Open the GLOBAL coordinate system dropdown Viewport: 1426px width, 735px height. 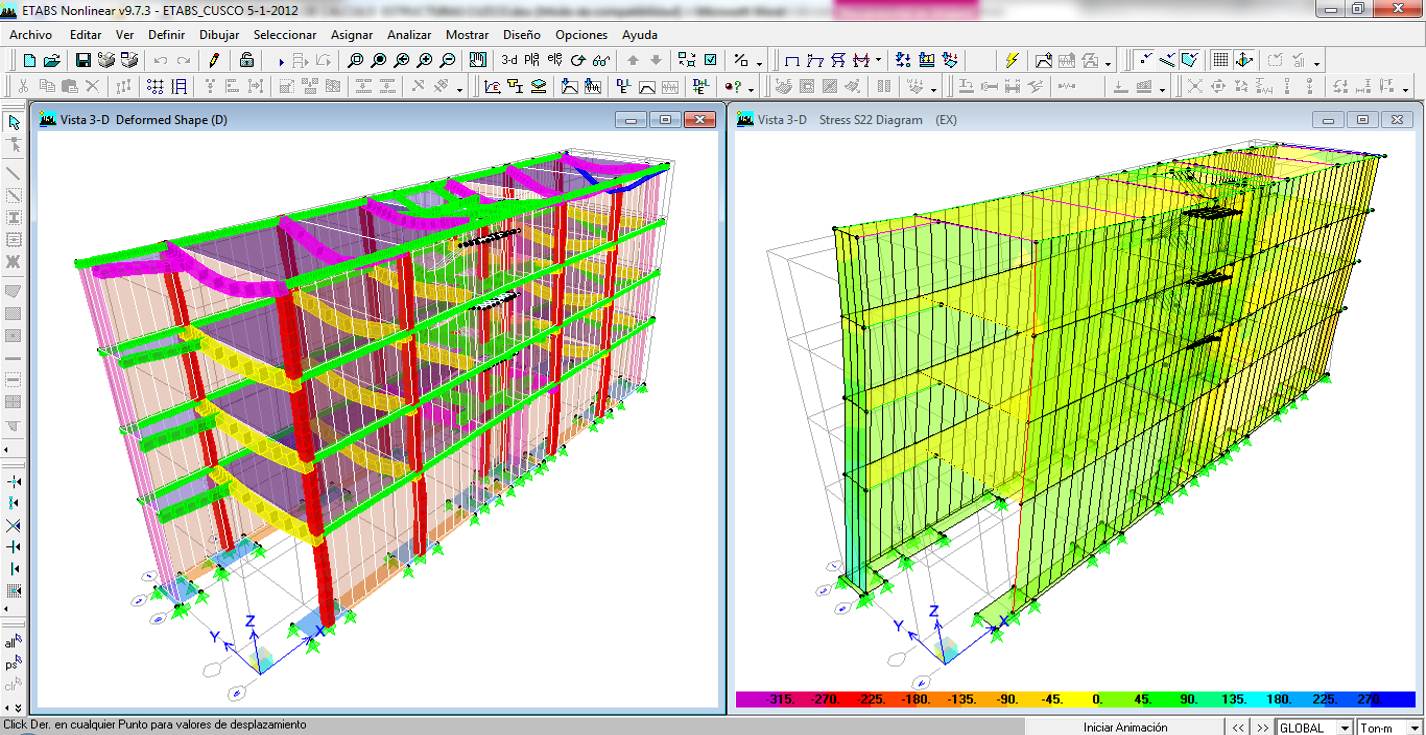[1343, 727]
